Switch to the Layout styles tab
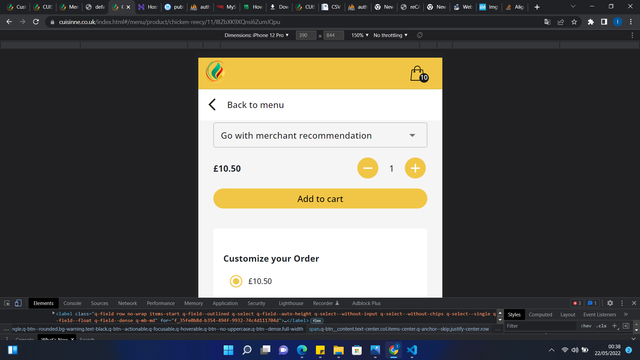 click(568, 315)
